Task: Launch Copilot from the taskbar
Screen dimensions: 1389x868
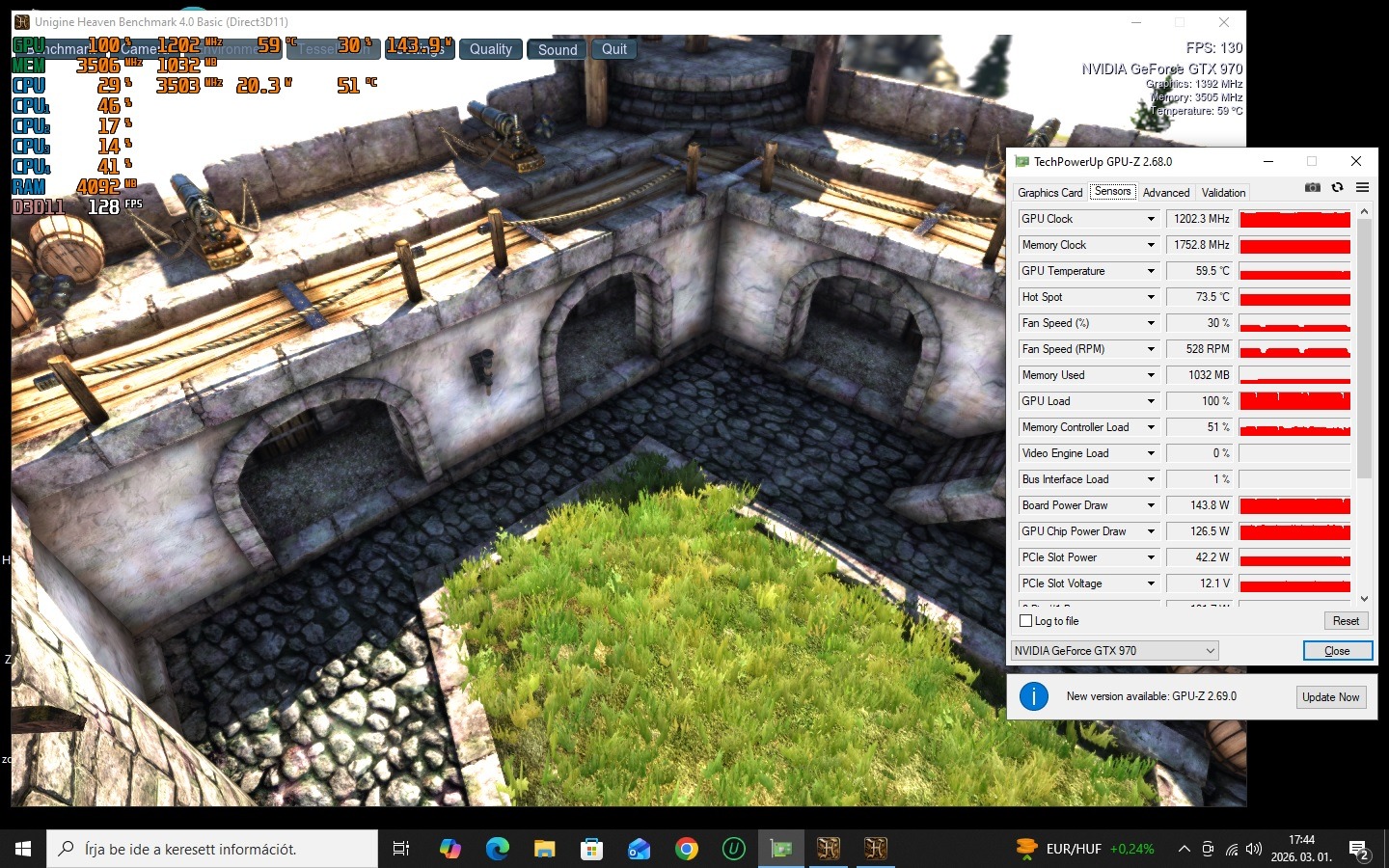Action: (449, 849)
